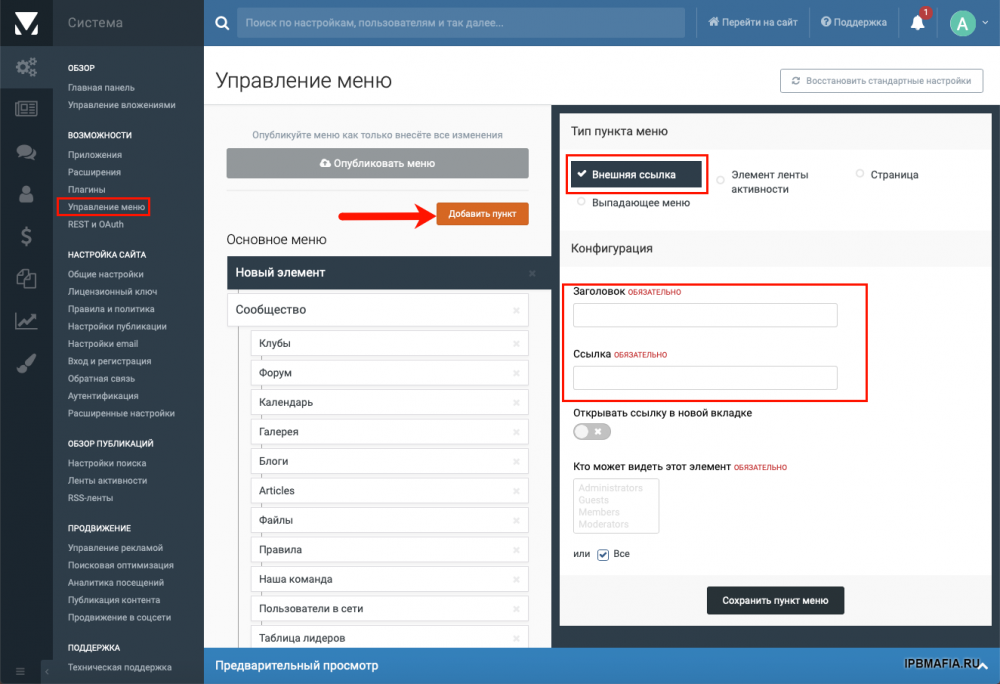The height and width of the screenshot is (684, 1000).
Task: Remove the Articles menu item
Action: click(517, 491)
